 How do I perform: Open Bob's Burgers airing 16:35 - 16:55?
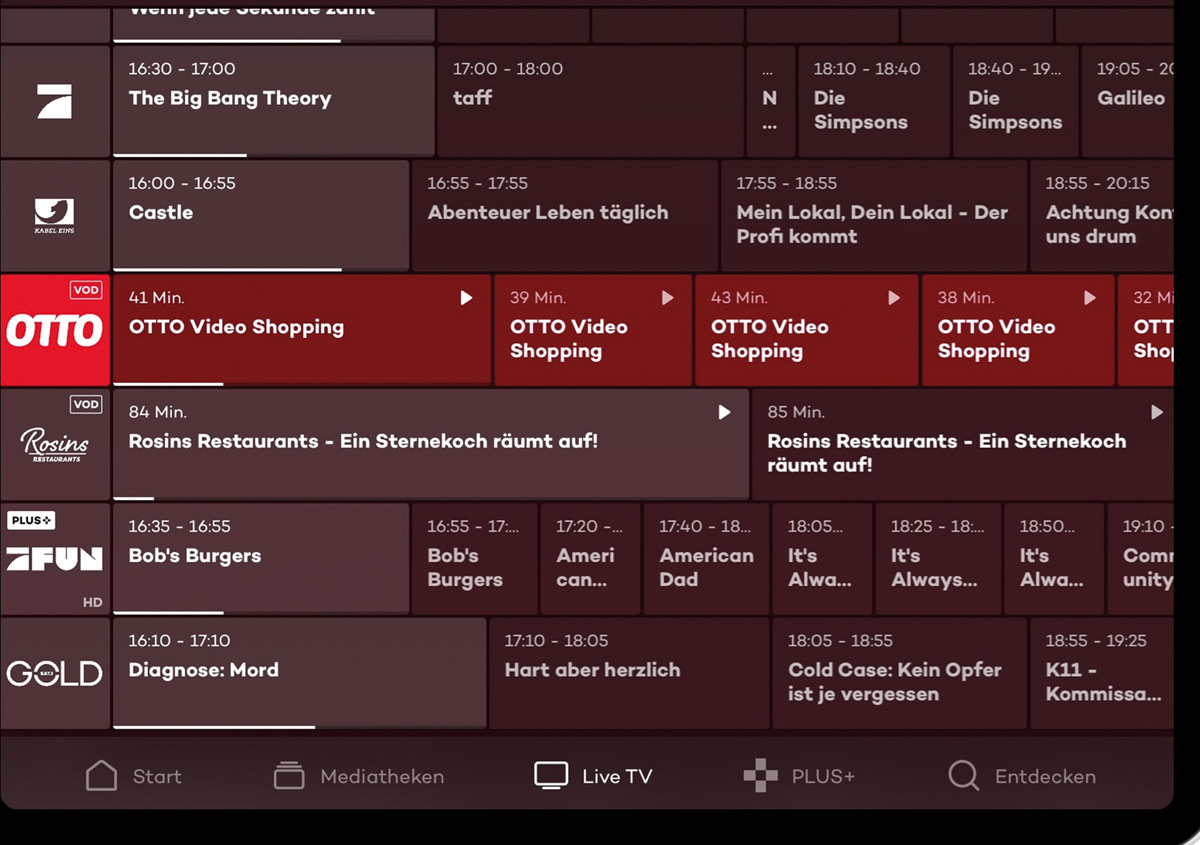coord(261,558)
